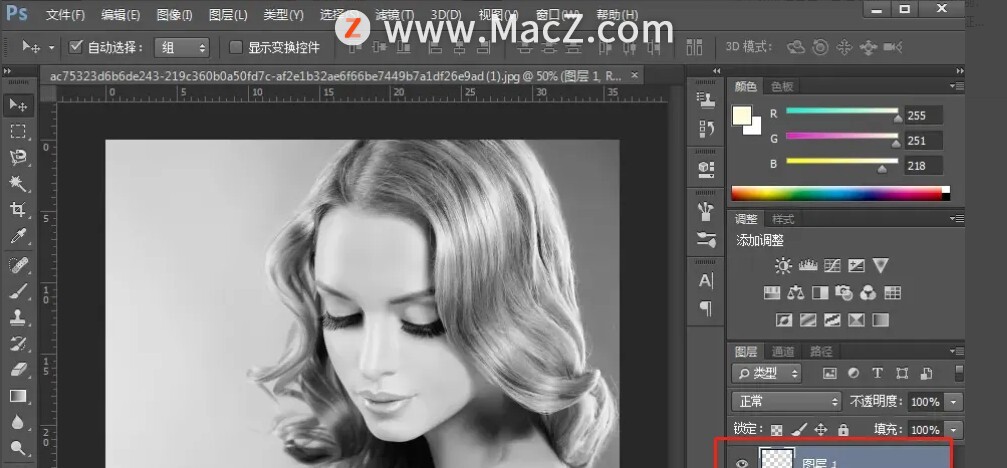Toggle type layer filter

pyautogui.click(x=877, y=373)
